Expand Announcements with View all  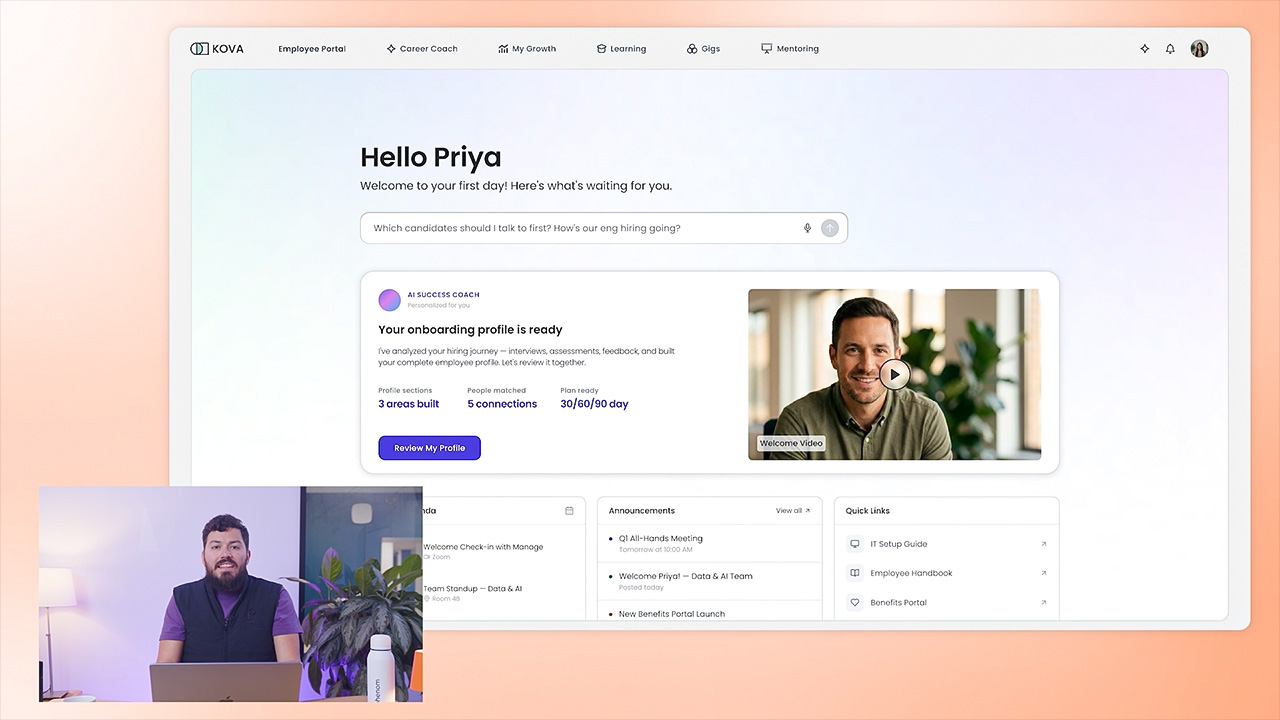[x=791, y=510]
